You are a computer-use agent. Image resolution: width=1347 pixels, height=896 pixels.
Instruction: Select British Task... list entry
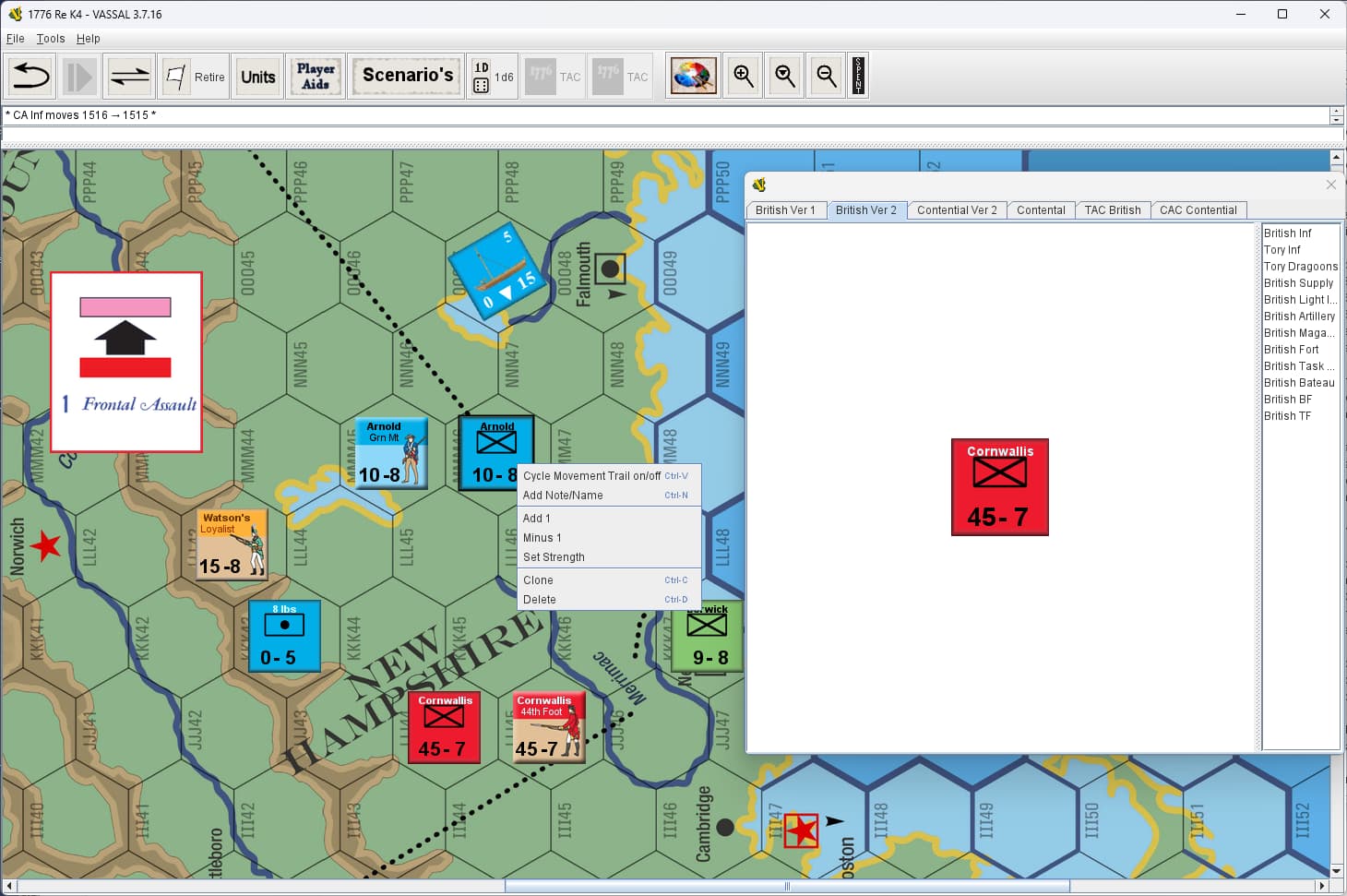coord(1300,366)
